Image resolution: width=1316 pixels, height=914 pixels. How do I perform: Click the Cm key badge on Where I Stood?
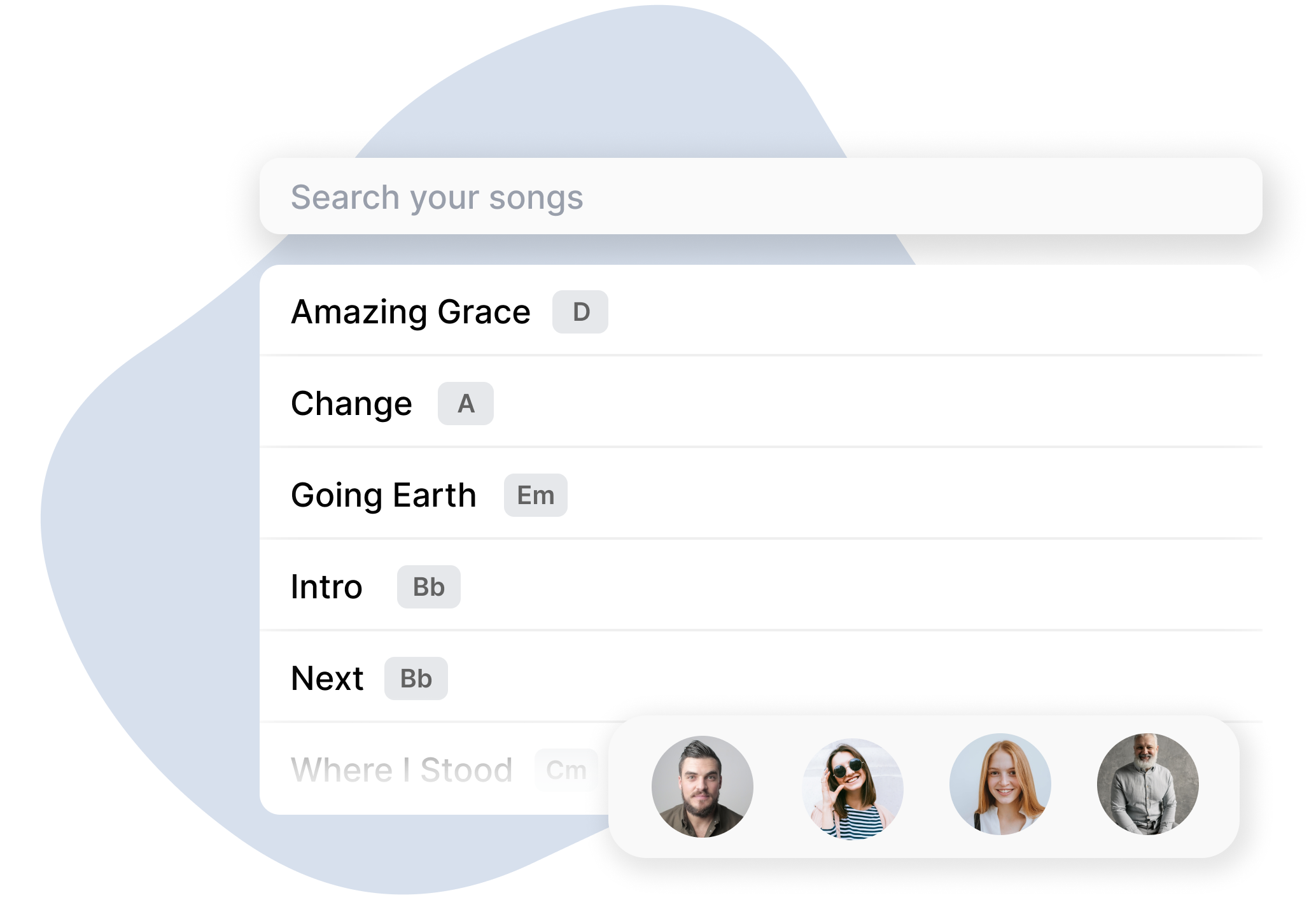(566, 770)
